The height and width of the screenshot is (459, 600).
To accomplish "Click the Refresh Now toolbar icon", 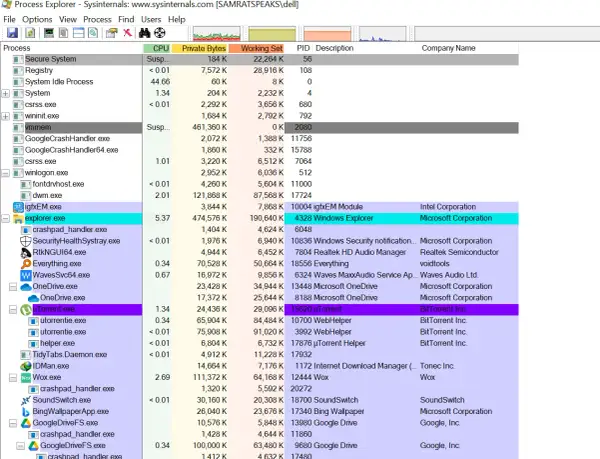I will tap(30, 33).
